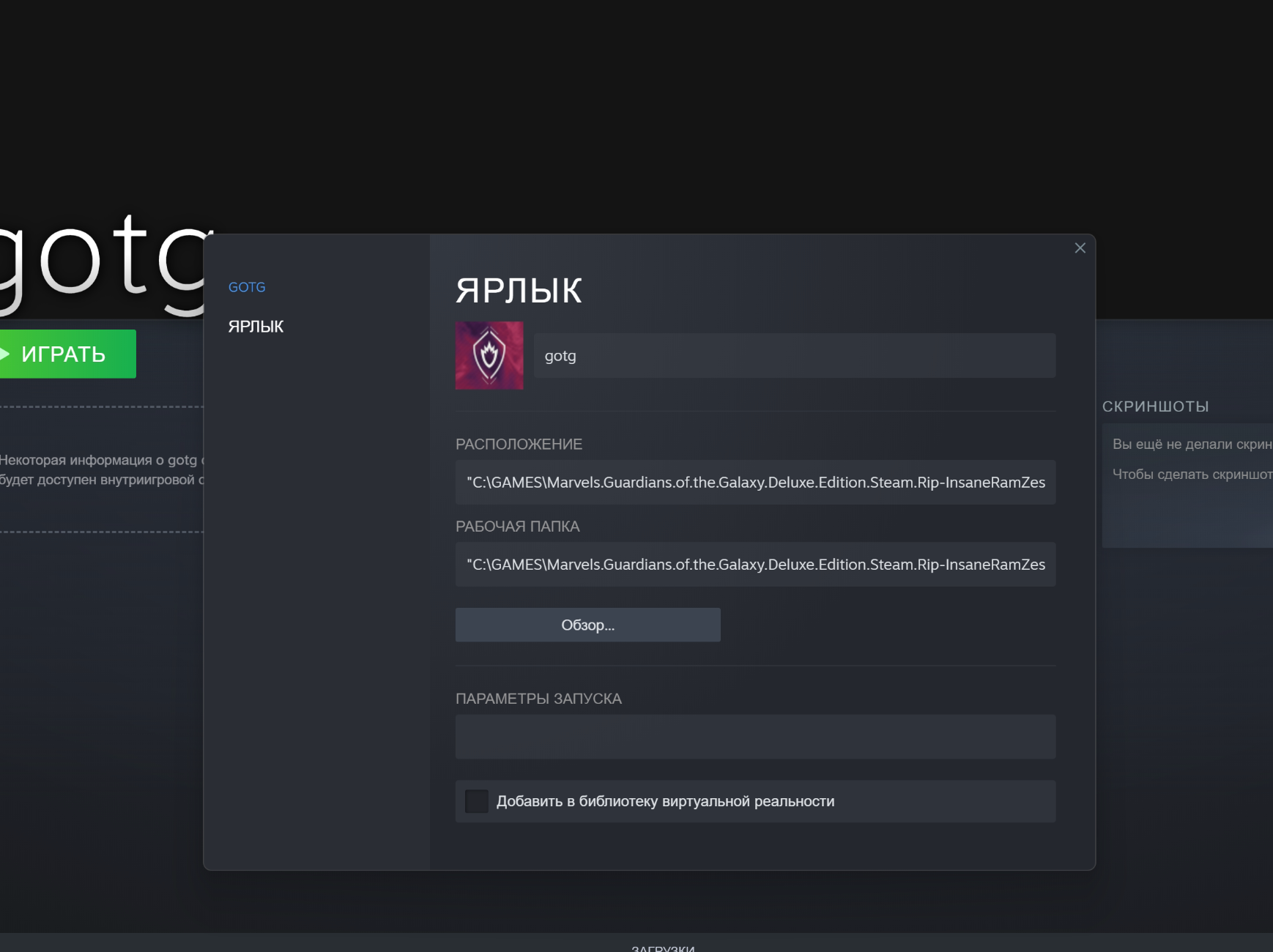Click the ПАРАМЕТРЫ ЗАПУСКА label
This screenshot has height=952, width=1273.
pyautogui.click(x=538, y=699)
